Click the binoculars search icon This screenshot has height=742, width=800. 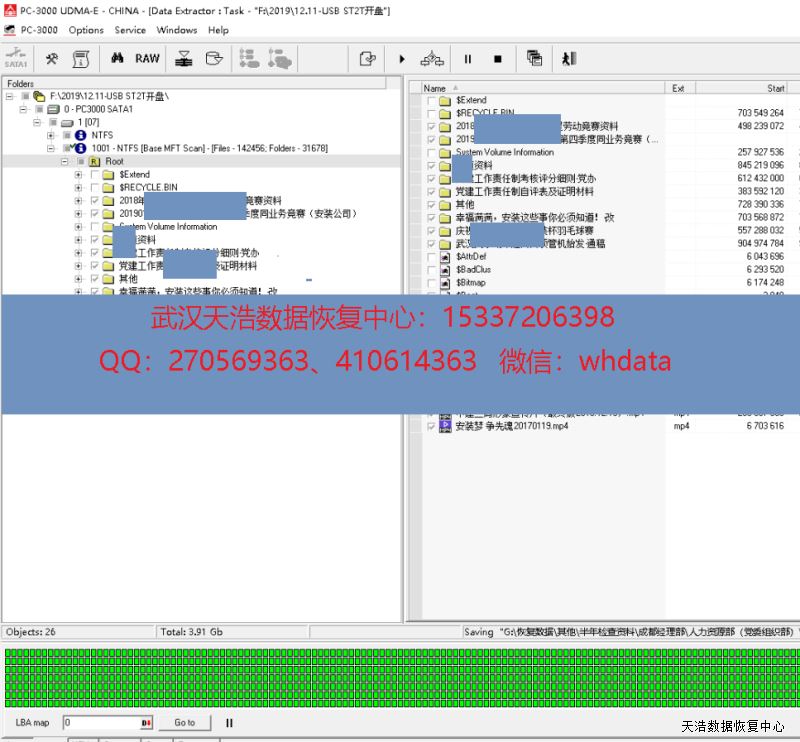click(117, 59)
